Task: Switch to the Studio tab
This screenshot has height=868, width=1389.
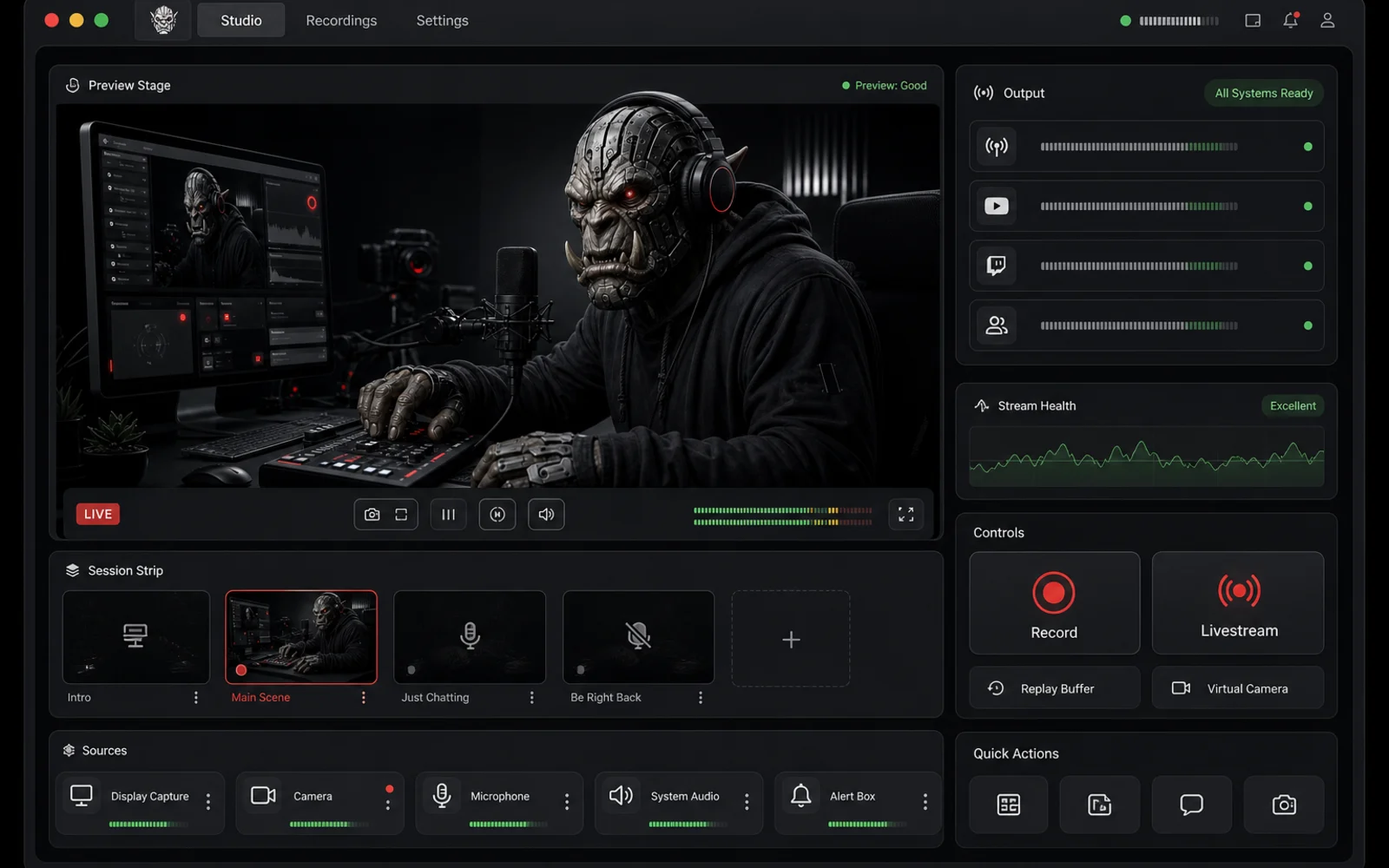Action: click(240, 20)
